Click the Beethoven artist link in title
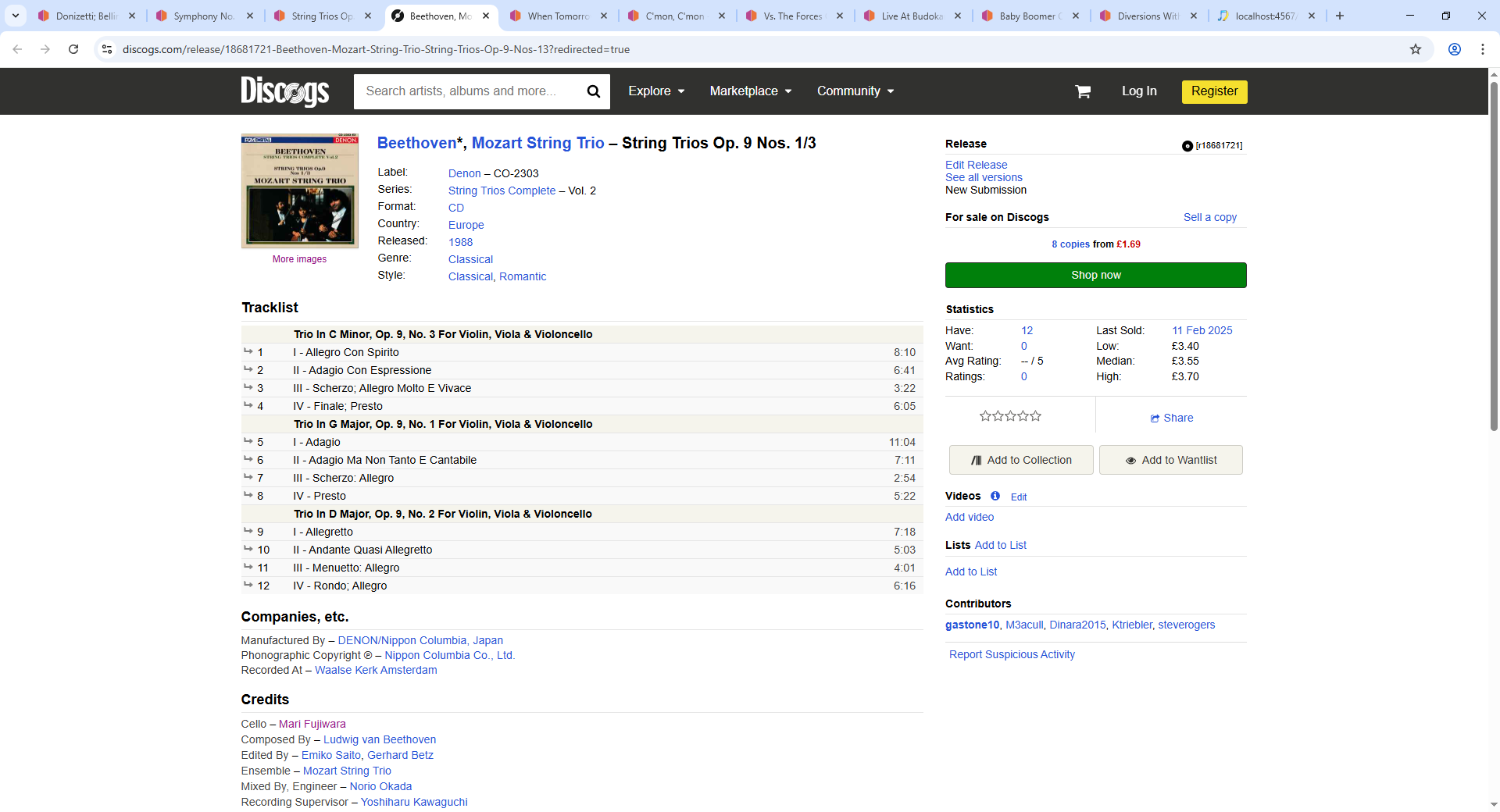 [416, 143]
